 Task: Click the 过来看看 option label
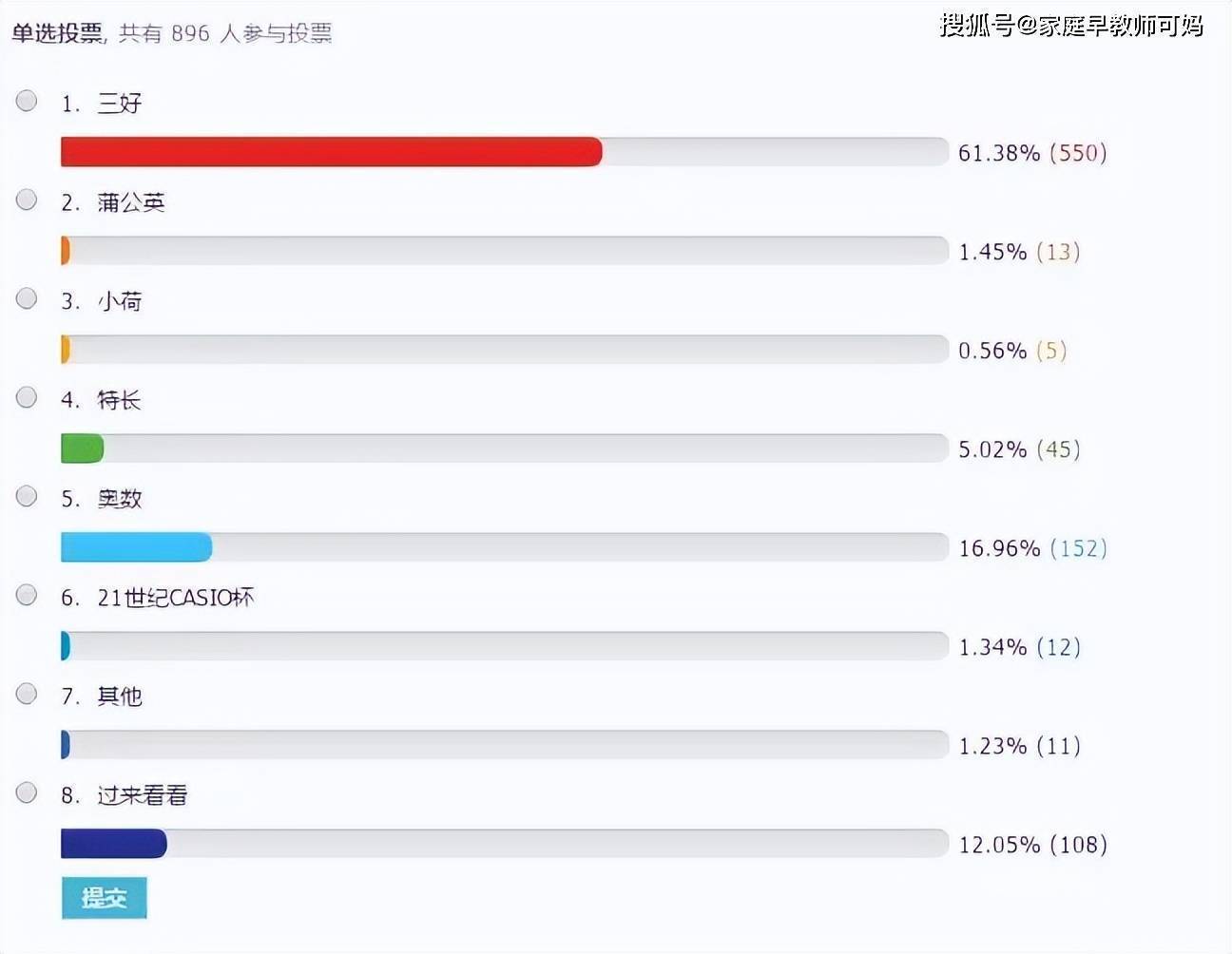click(143, 795)
